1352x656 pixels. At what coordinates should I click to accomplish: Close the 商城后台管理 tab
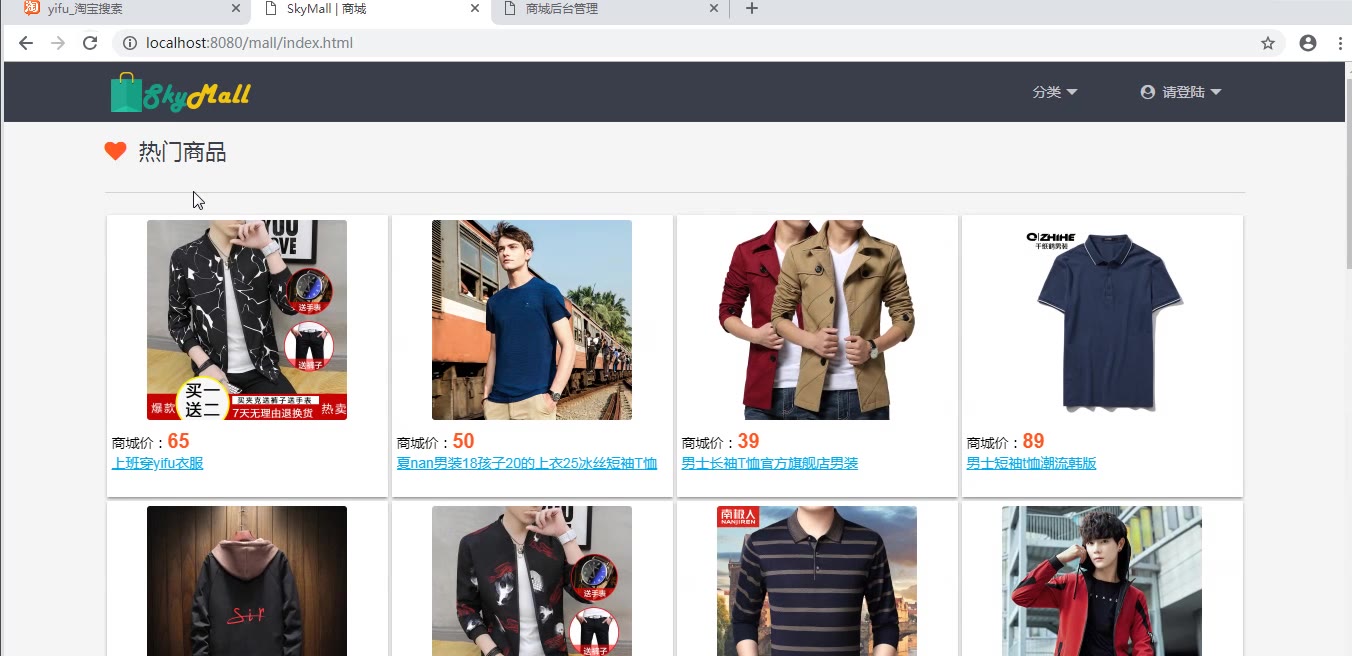click(x=714, y=8)
